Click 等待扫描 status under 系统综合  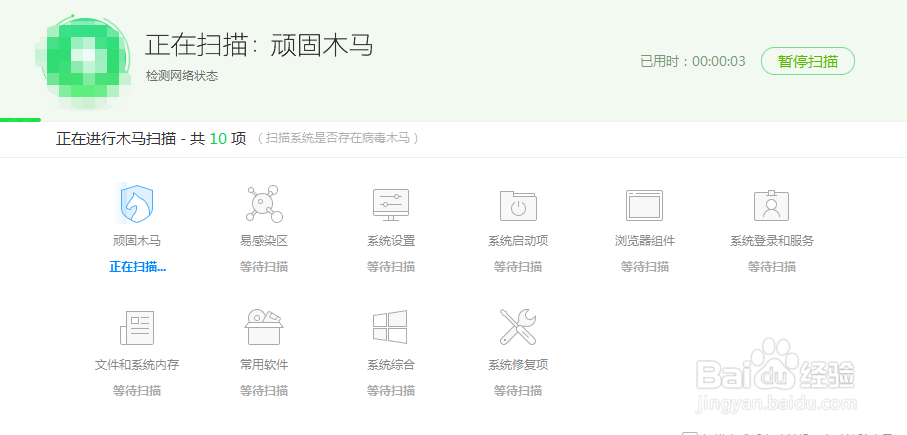pos(391,390)
